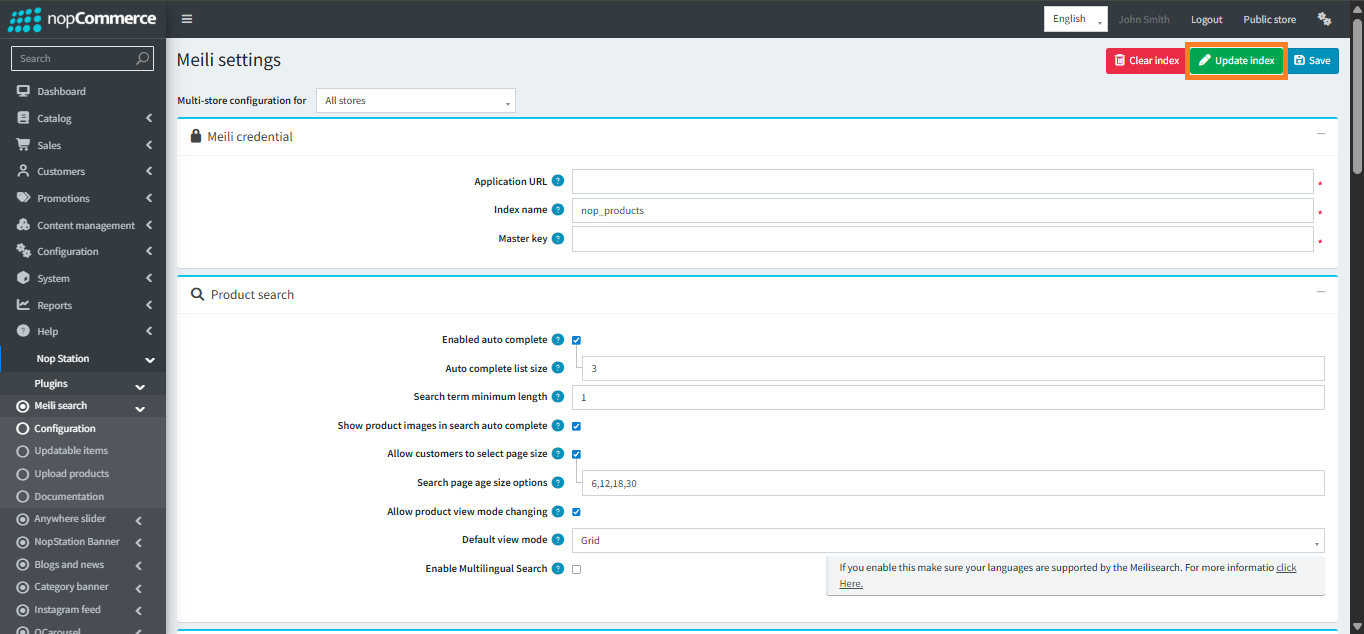1364x634 pixels.
Task: Enable Multilingual Search checkbox
Action: tap(577, 569)
